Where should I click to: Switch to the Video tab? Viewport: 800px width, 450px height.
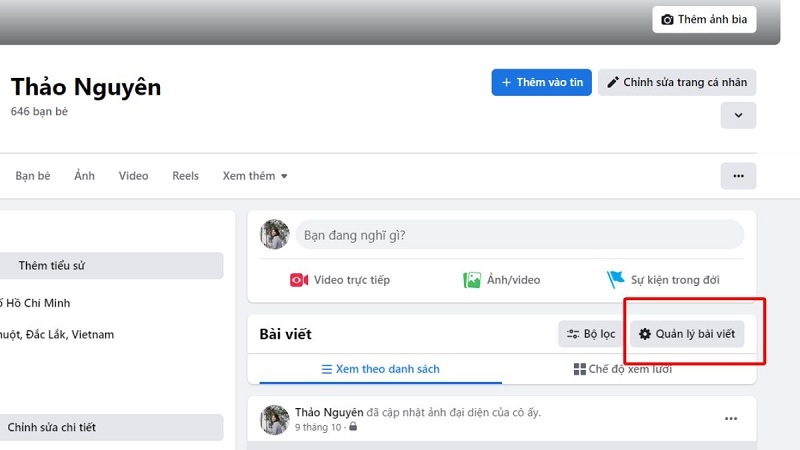(x=133, y=176)
